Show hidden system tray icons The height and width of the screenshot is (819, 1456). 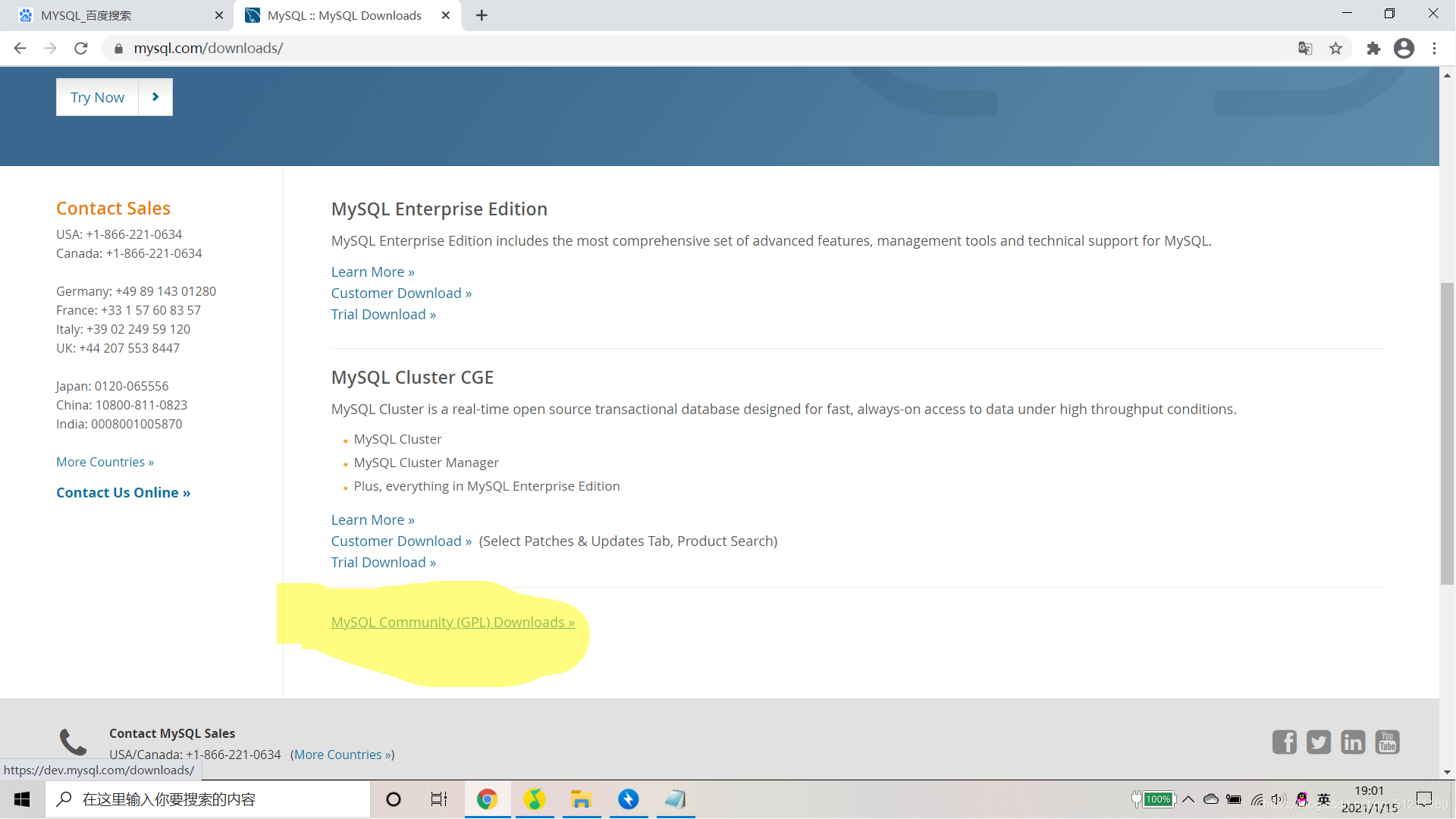pos(1188,799)
